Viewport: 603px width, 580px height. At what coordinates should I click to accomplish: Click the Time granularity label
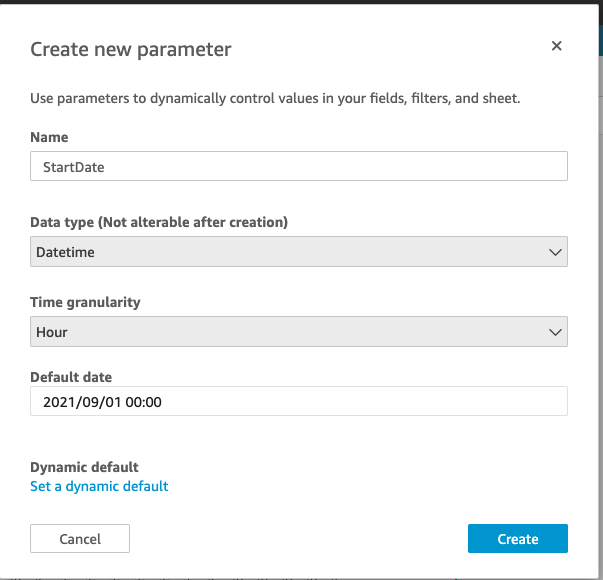click(85, 302)
